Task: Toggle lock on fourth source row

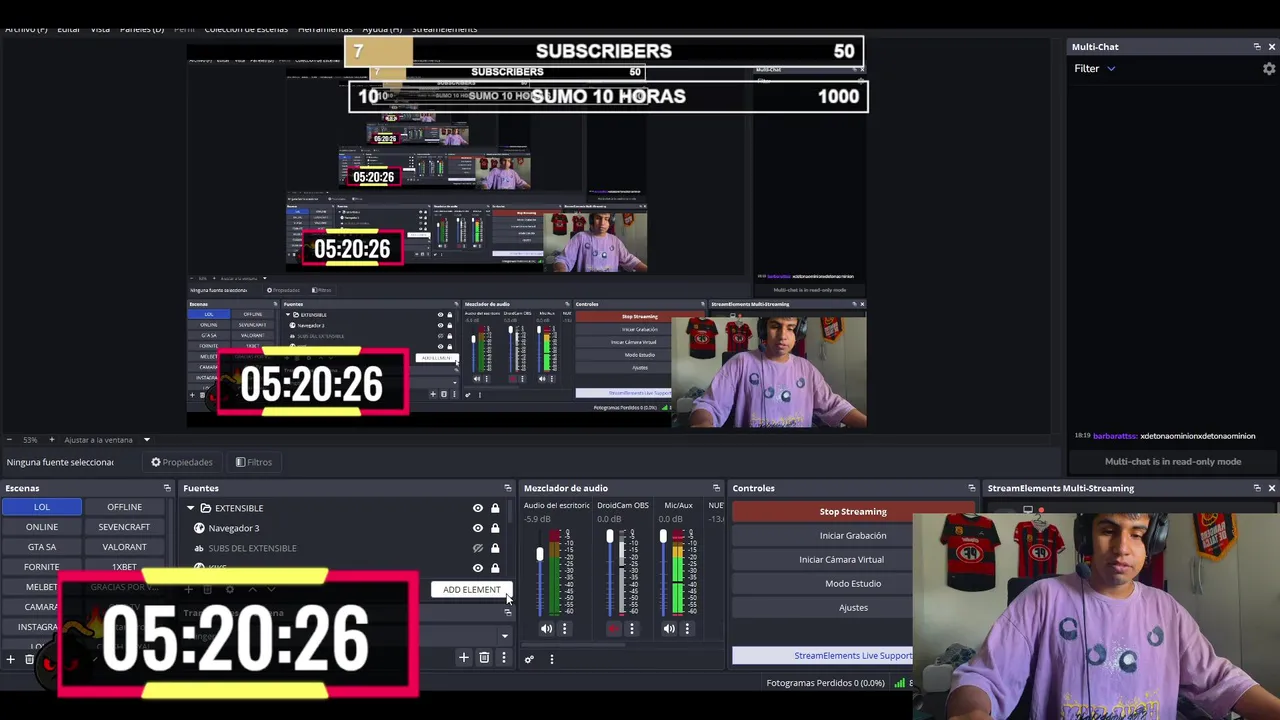Action: click(x=495, y=568)
